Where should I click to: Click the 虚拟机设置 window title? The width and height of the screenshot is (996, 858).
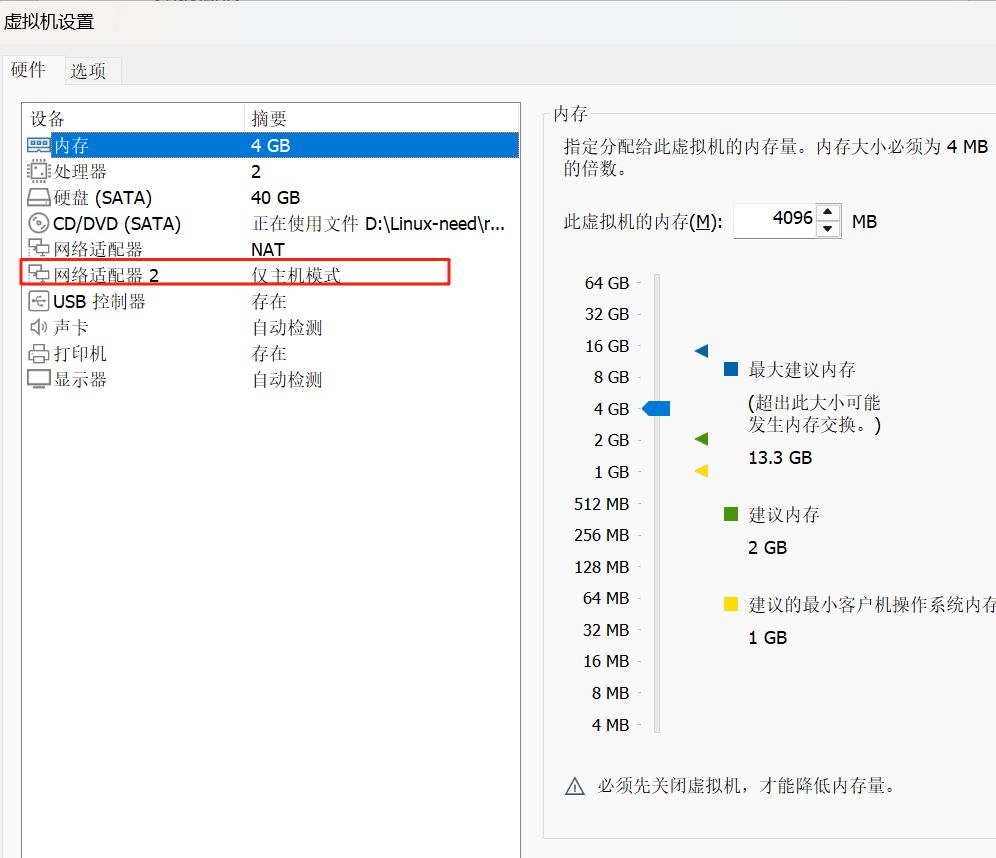click(x=49, y=22)
